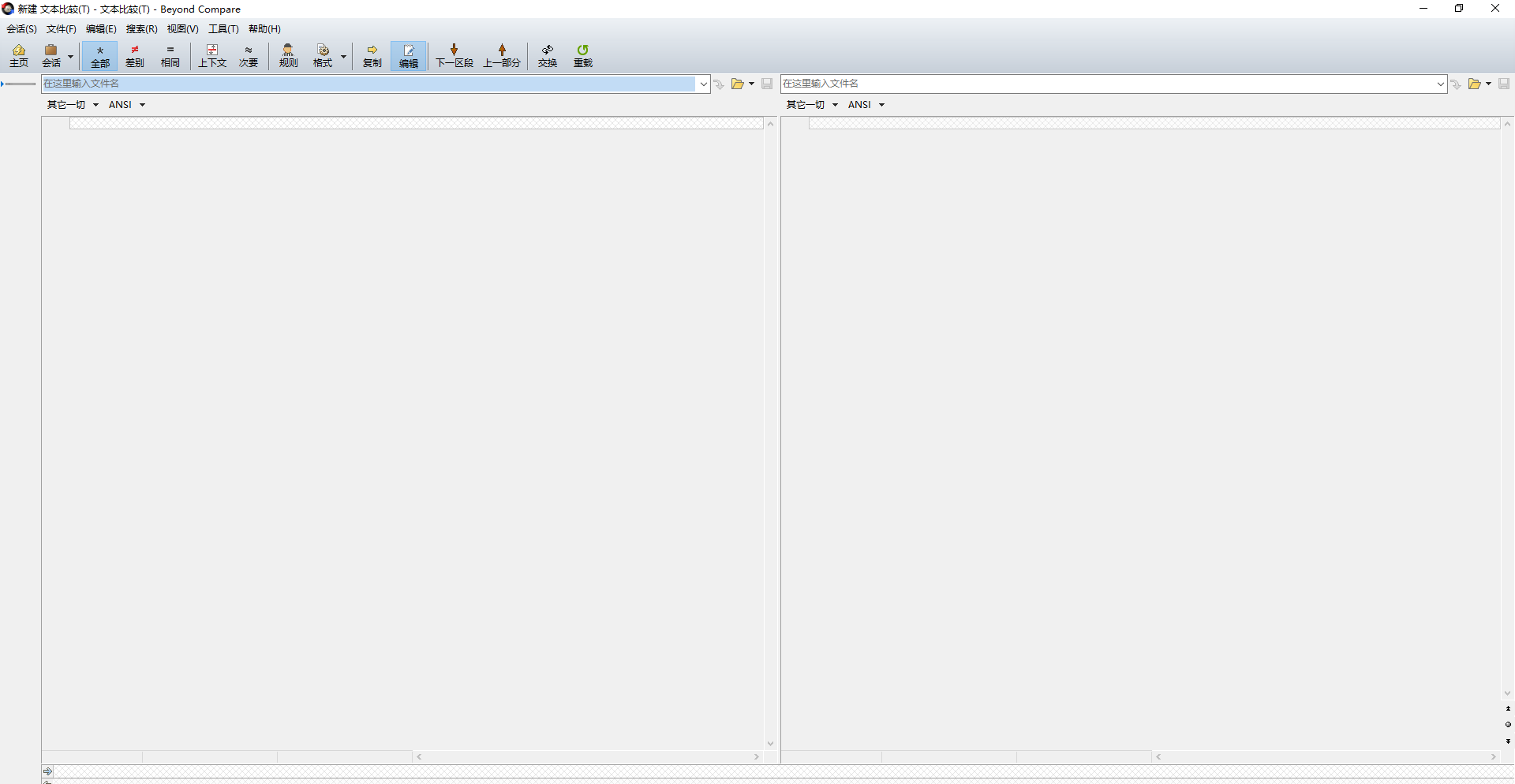Viewport: 1515px width, 784px height.
Task: Expand right open-file dropdown arrow
Action: (1488, 84)
